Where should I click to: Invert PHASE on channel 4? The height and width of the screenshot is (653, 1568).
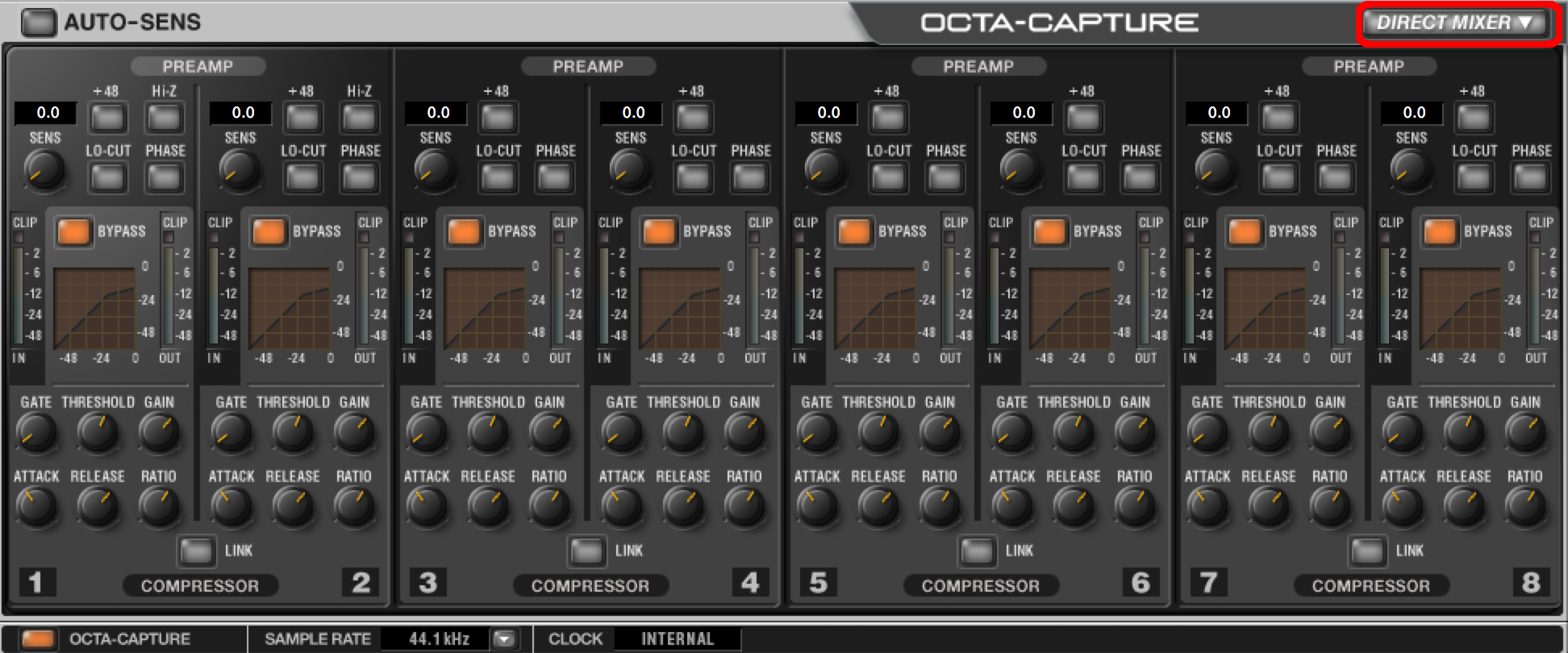coord(749,177)
